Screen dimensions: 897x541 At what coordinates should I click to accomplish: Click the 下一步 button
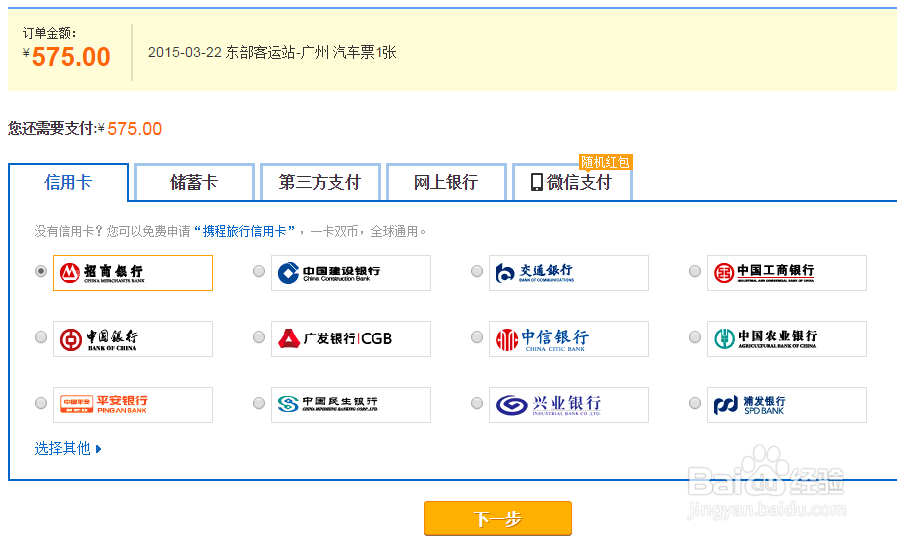497,519
